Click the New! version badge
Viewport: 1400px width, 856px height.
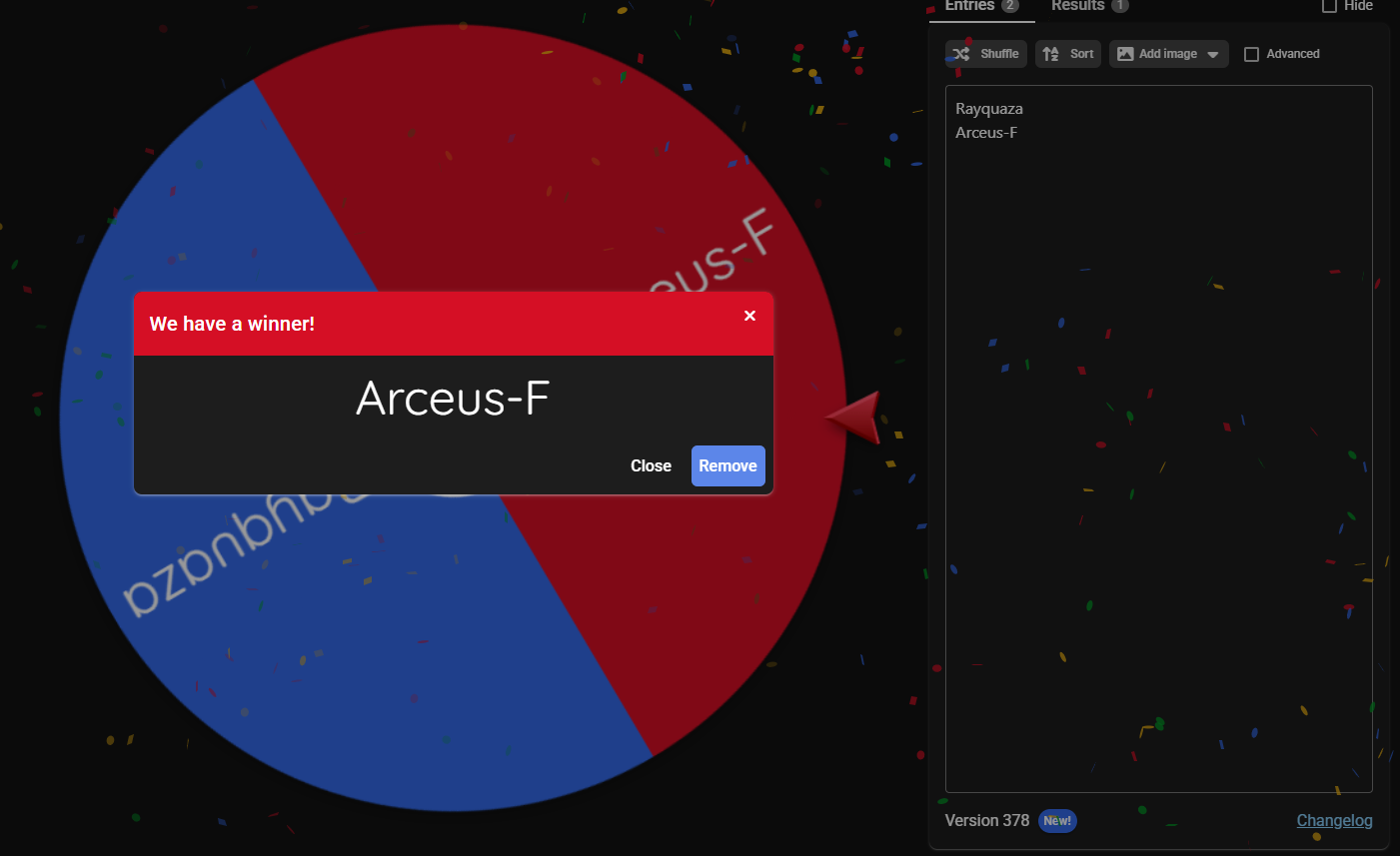point(1057,821)
